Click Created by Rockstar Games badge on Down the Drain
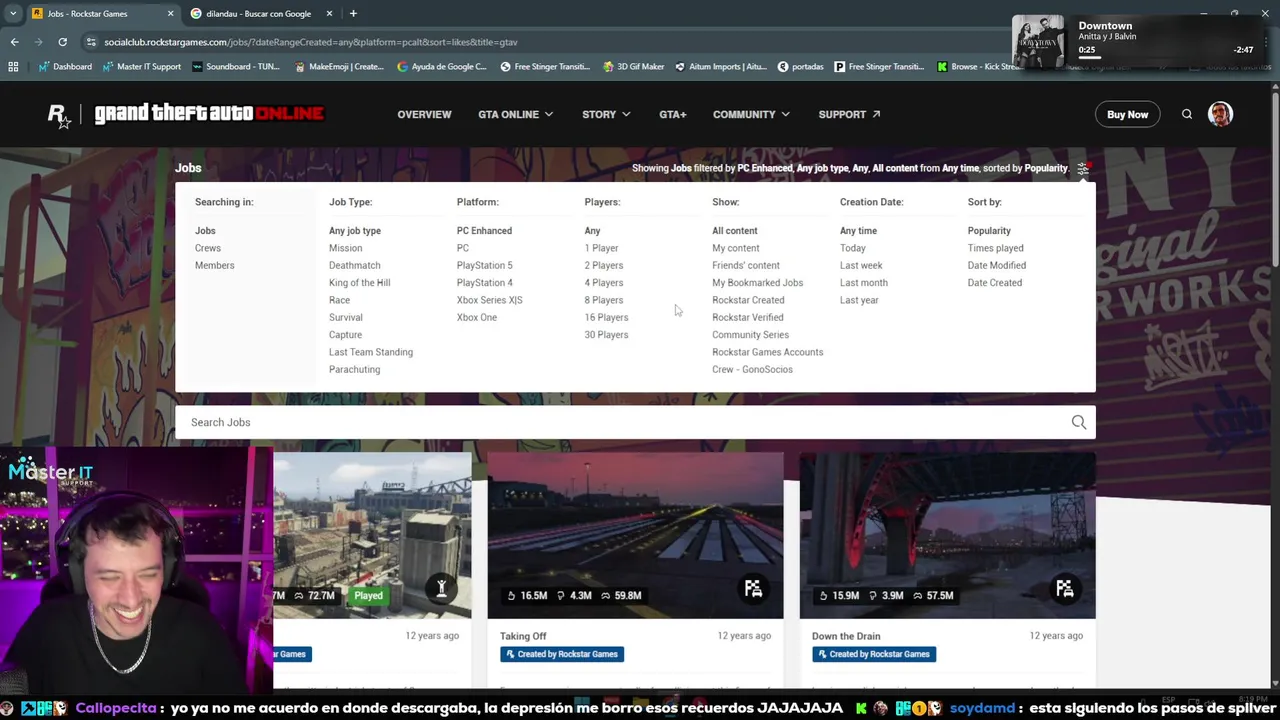The height and width of the screenshot is (720, 1280). coord(874,654)
